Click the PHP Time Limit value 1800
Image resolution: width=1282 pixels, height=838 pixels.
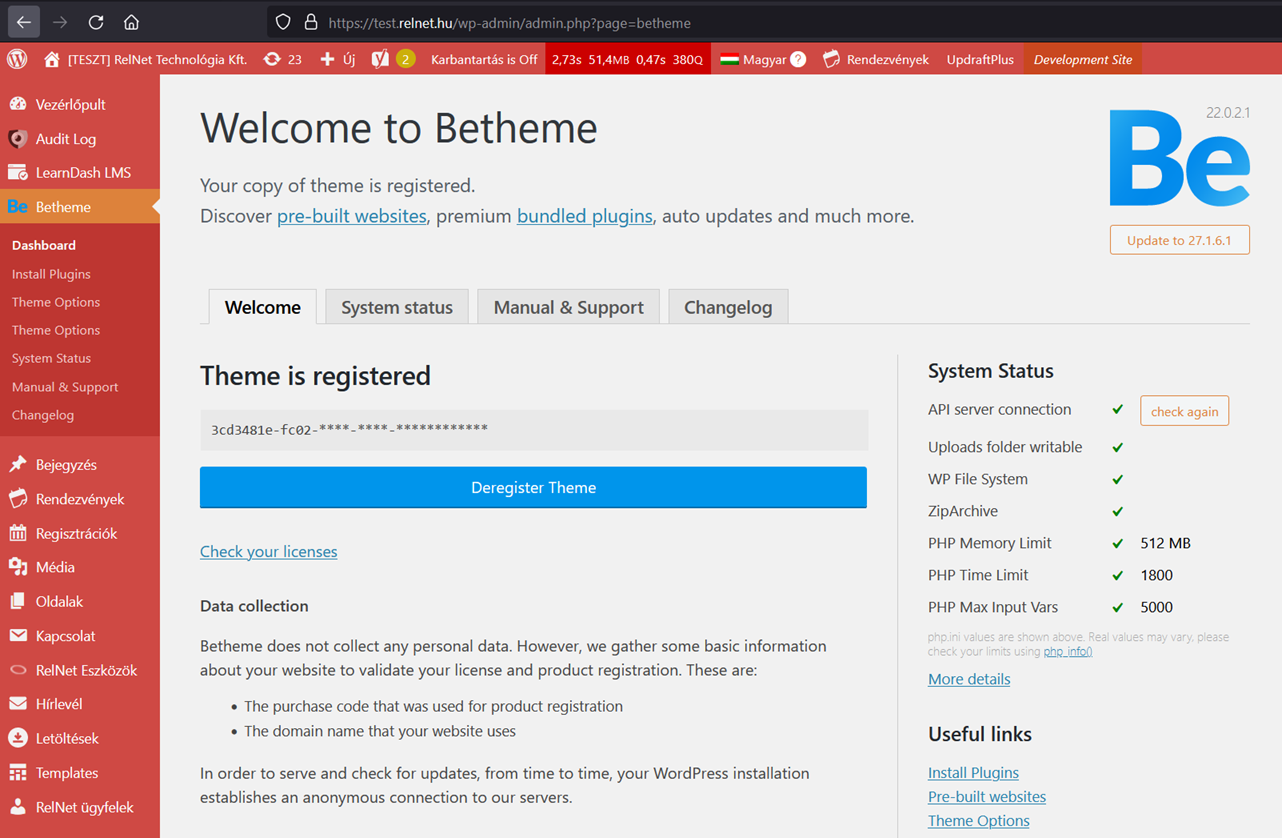(1157, 575)
